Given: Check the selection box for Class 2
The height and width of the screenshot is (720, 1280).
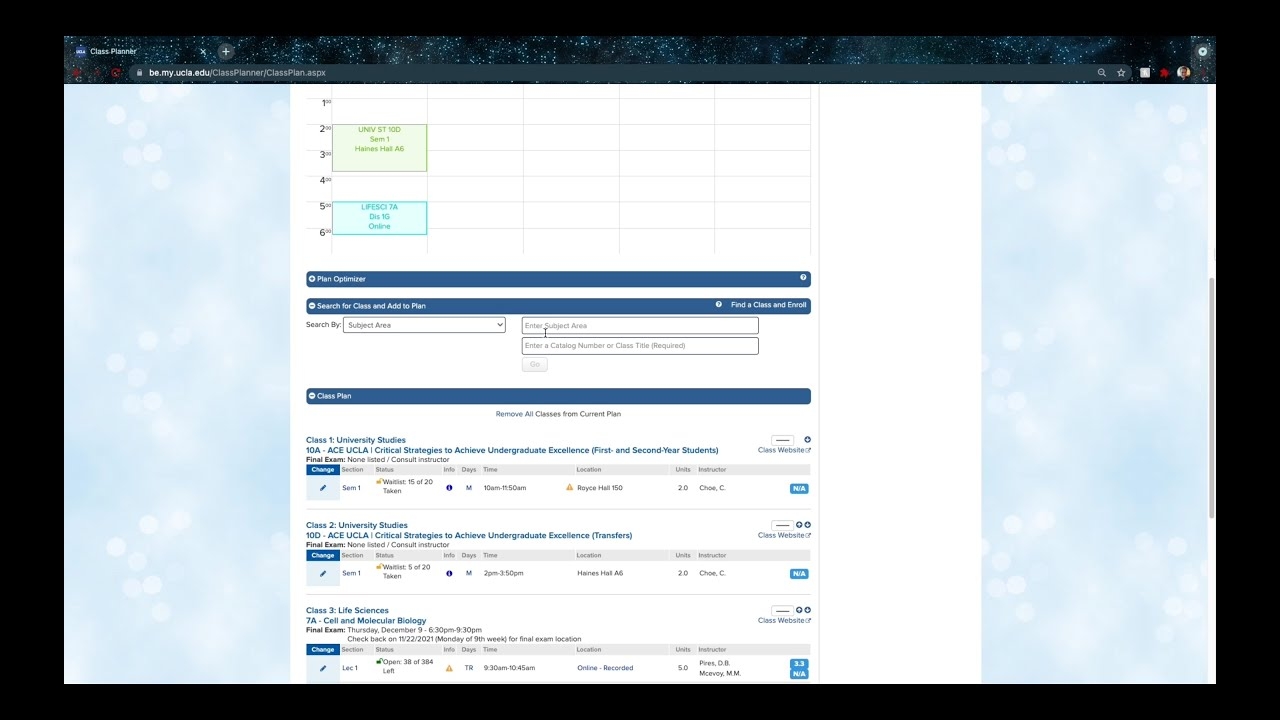Looking at the screenshot, I should [x=781, y=524].
